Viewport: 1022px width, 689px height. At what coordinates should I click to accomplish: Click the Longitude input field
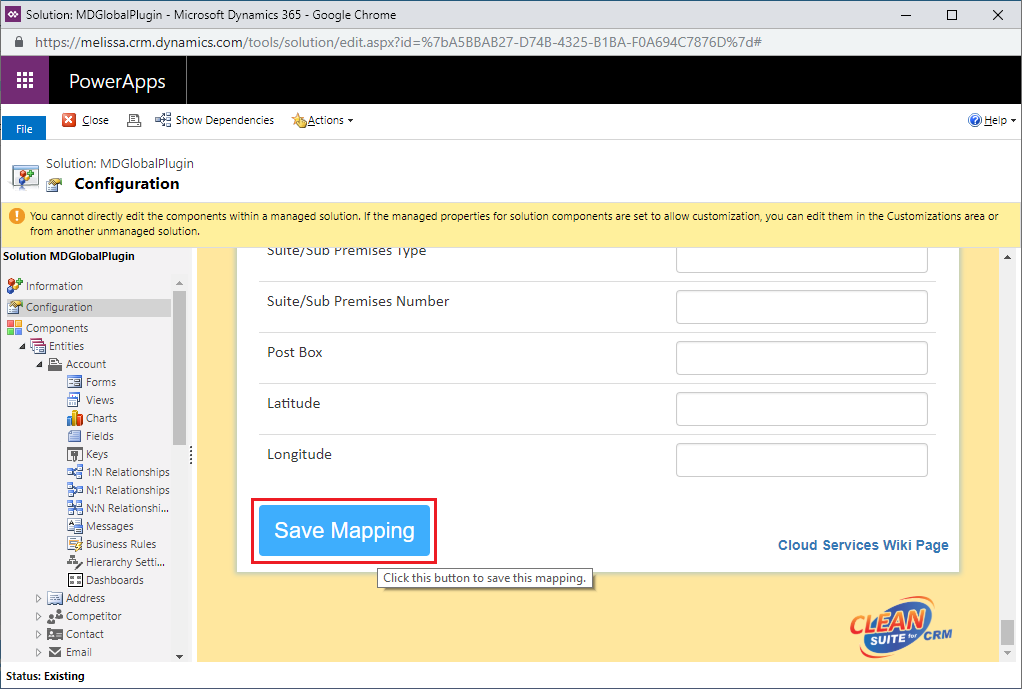click(802, 460)
